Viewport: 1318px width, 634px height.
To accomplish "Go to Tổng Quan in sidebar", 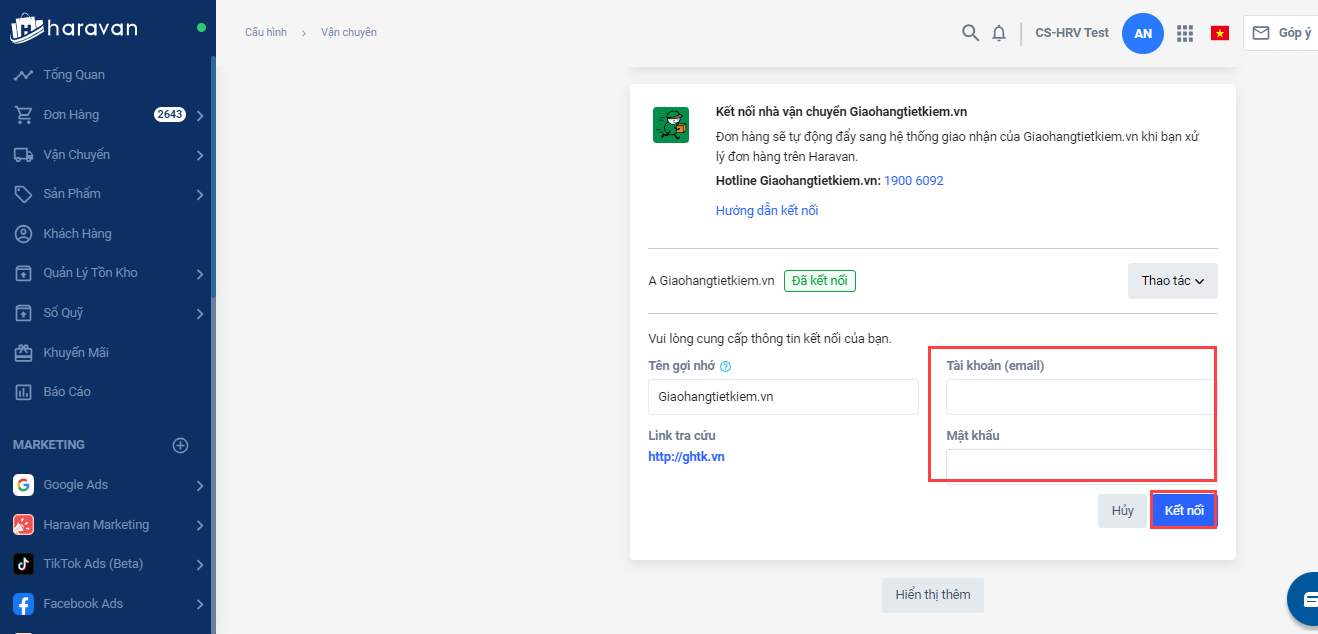I will point(74,75).
